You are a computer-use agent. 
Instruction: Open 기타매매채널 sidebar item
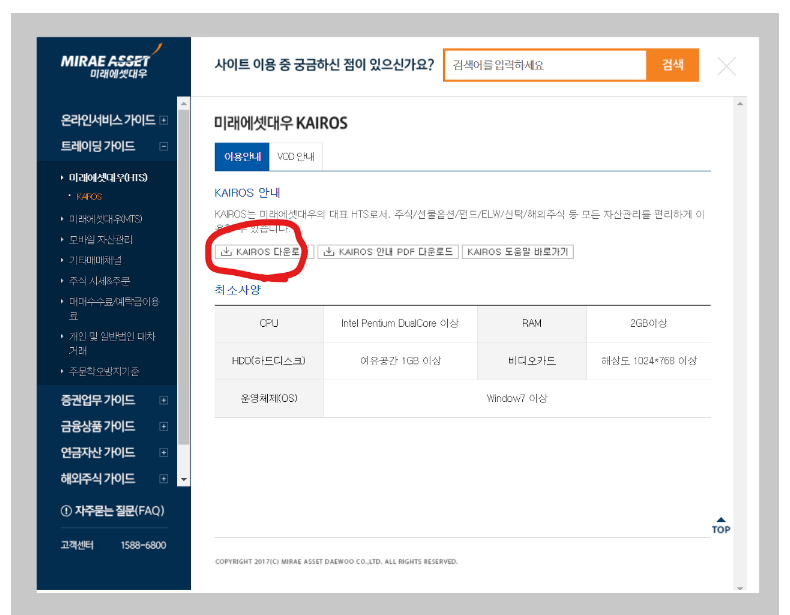pos(95,260)
